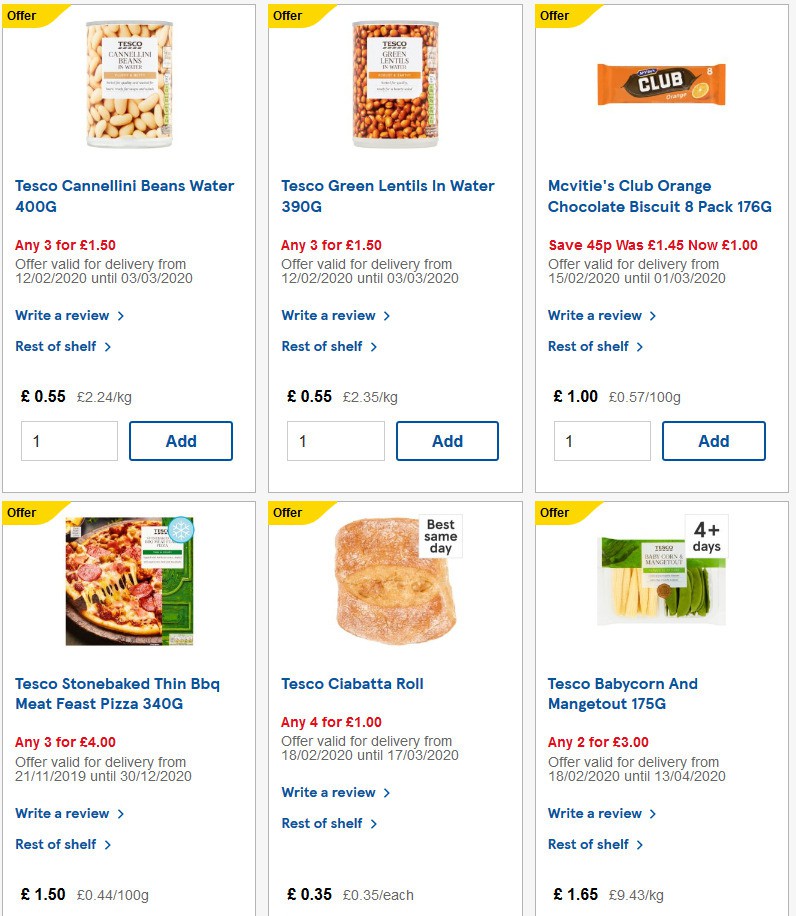The width and height of the screenshot is (796, 916).
Task: Expand Rest of shelf under Green Lentils
Action: click(x=323, y=346)
